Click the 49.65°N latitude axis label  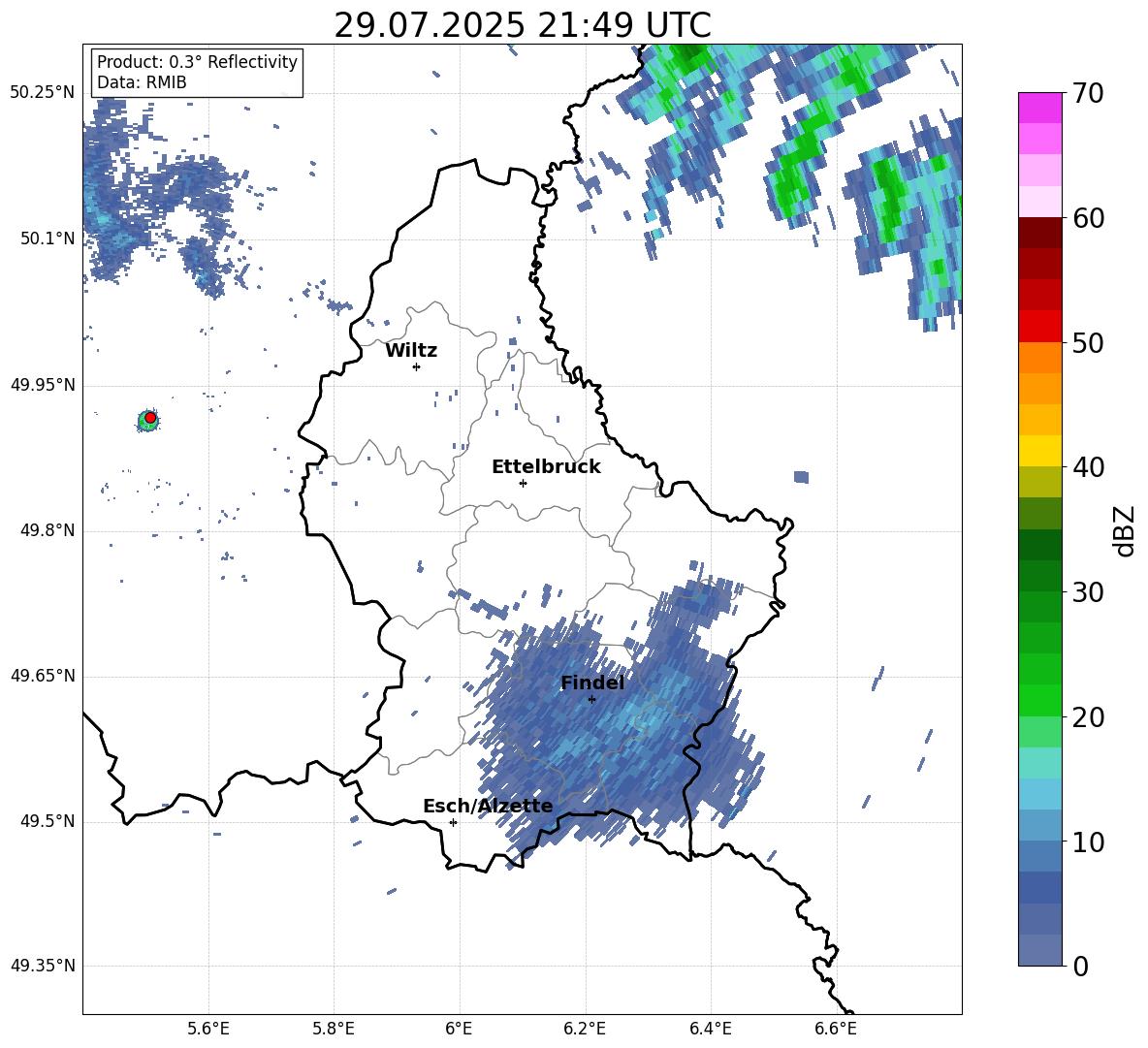pyautogui.click(x=43, y=676)
